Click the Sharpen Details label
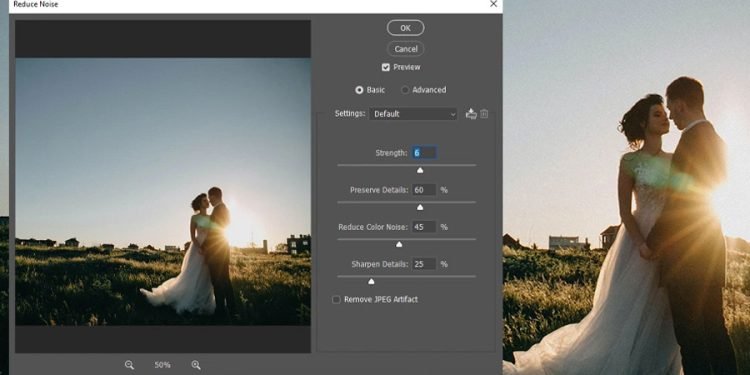Screen dimensions: 750x375 click(380, 264)
